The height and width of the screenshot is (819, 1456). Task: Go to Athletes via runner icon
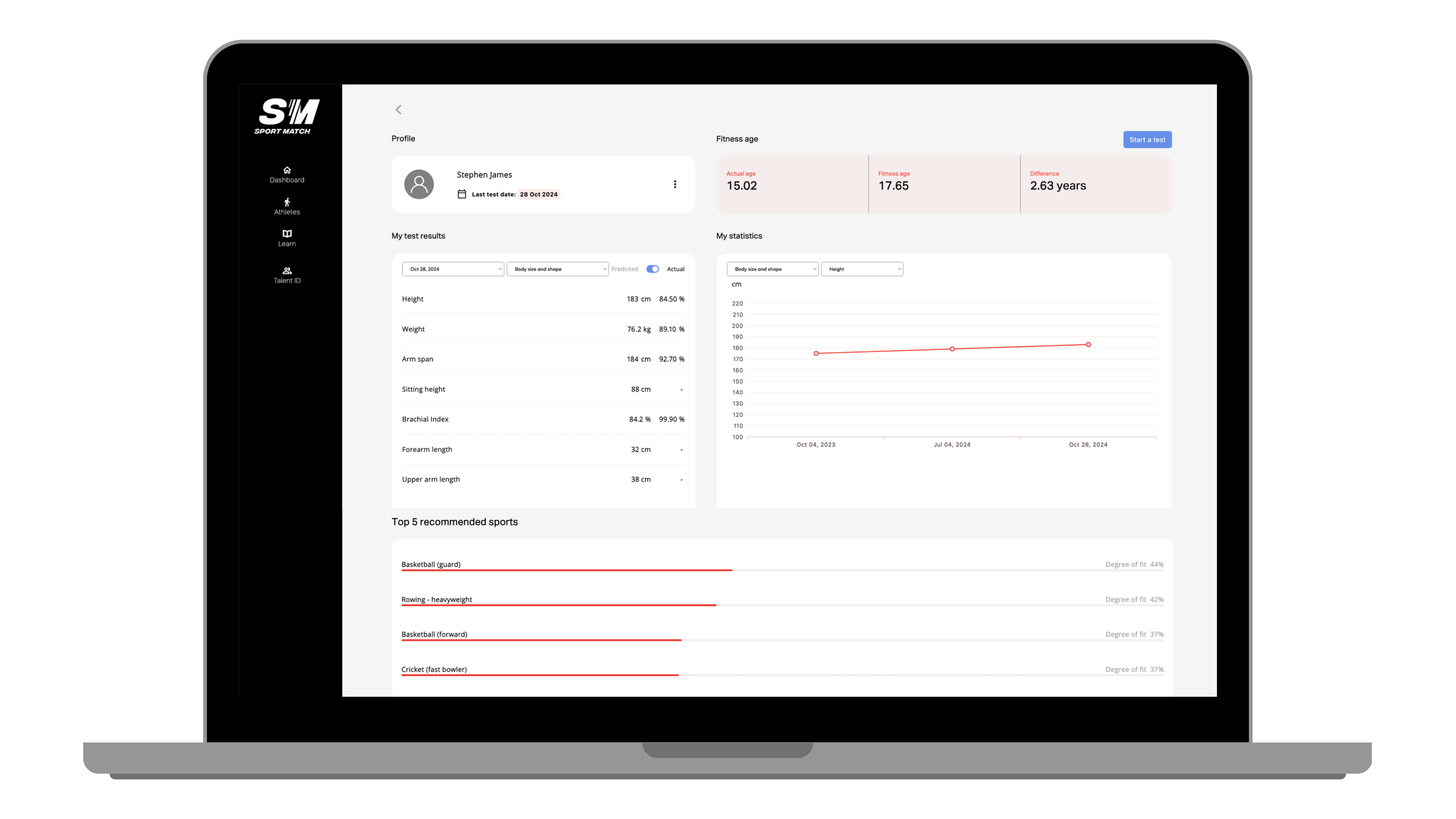click(287, 202)
